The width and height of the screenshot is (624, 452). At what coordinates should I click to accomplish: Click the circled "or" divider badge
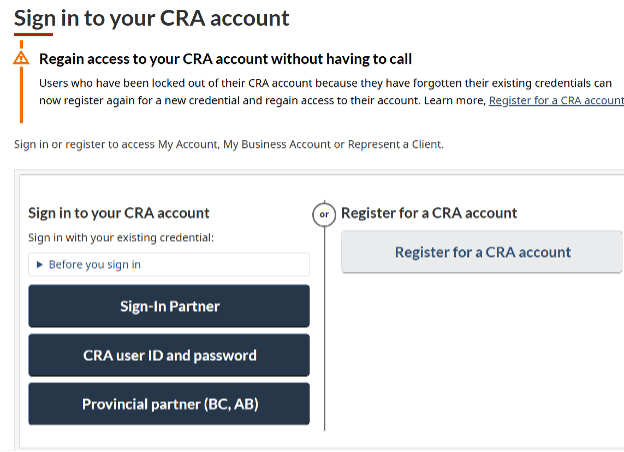click(323, 214)
